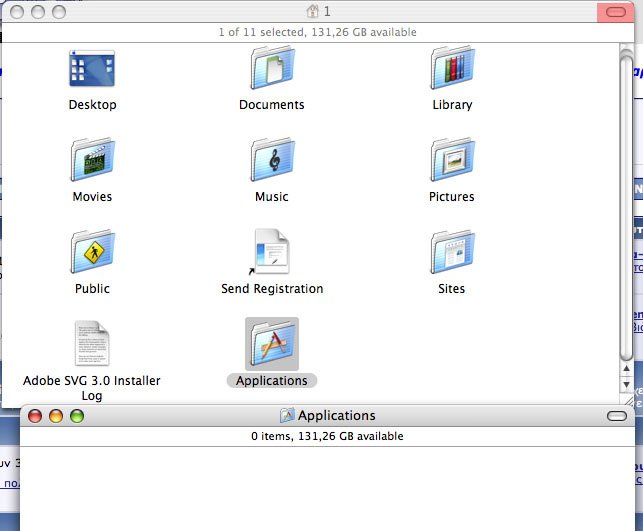
Task: Select the Music folder icon
Action: click(x=272, y=160)
